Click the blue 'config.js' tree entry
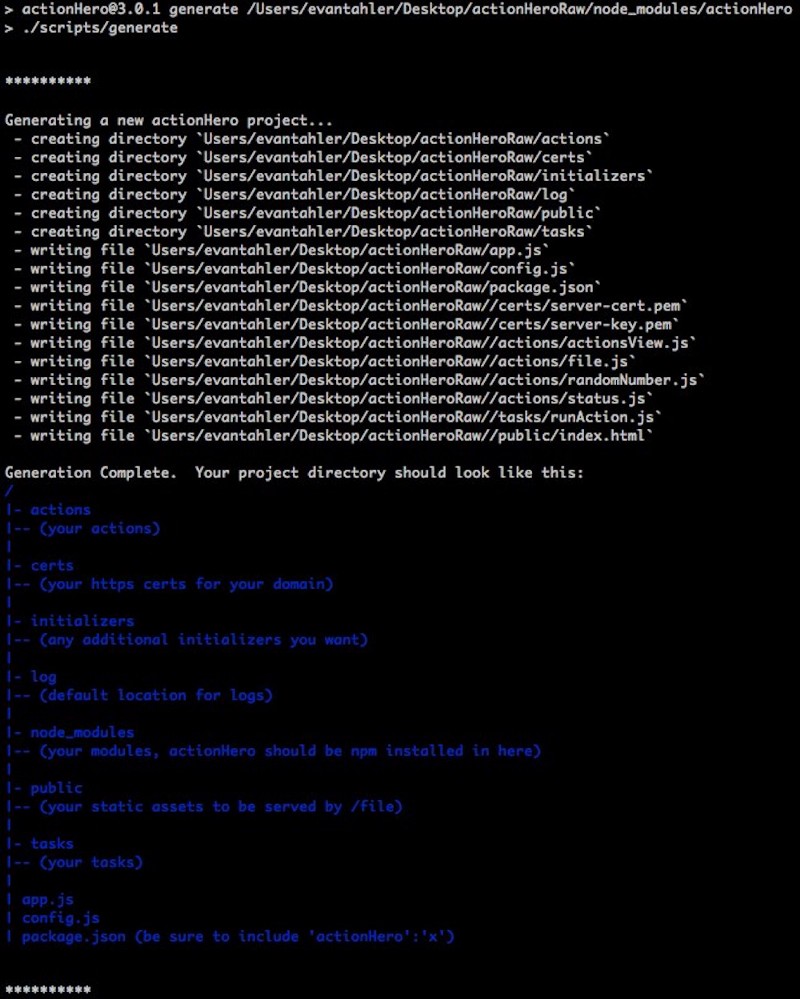This screenshot has height=999, width=800. click(x=53, y=918)
